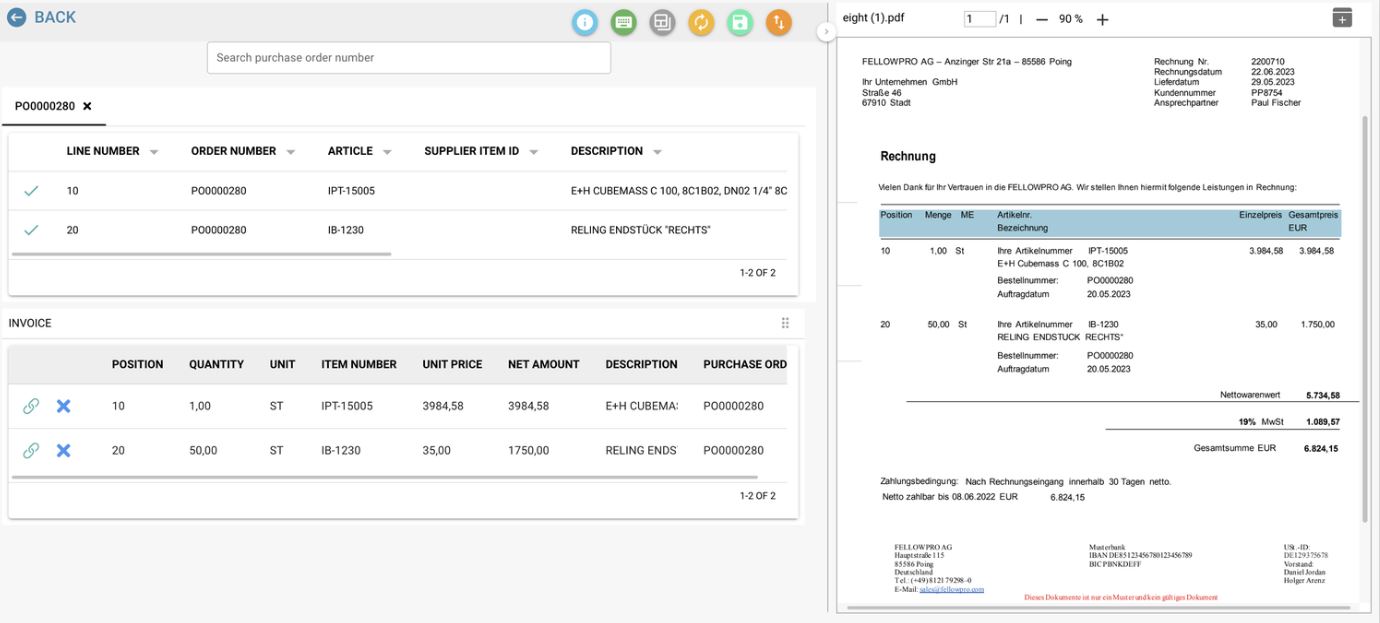Click article cell IB-1230 in order table
Image resolution: width=1380 pixels, height=623 pixels.
(x=345, y=230)
